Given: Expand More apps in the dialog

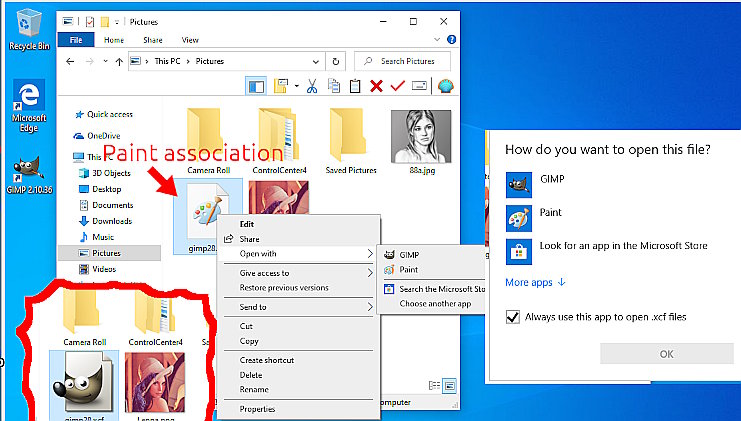Looking at the screenshot, I should (x=535, y=283).
